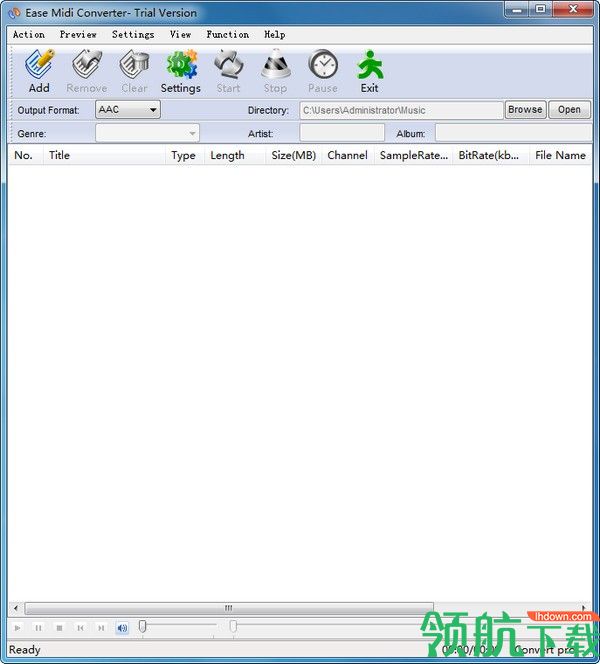Click the scrollbar left arrow

click(x=16, y=609)
